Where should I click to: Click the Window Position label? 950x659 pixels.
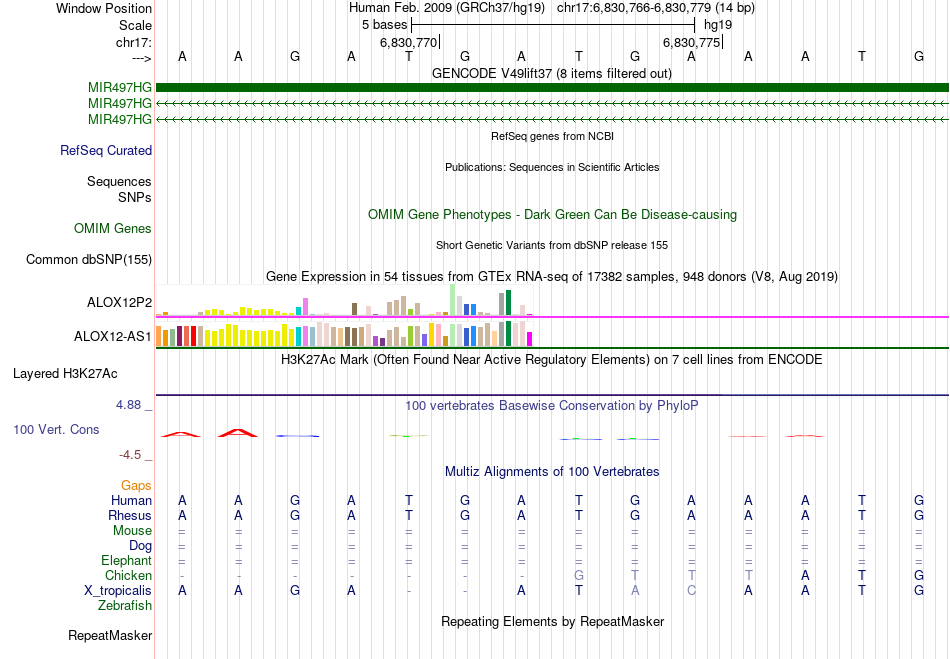pyautogui.click(x=104, y=8)
